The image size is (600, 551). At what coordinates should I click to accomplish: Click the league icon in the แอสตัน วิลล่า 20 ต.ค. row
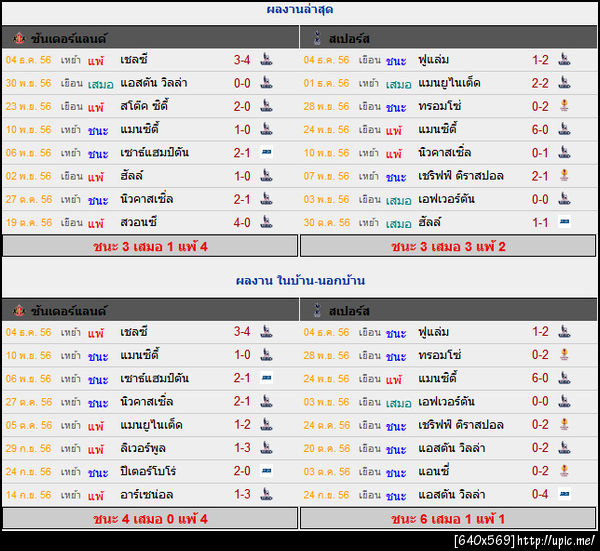564,448
